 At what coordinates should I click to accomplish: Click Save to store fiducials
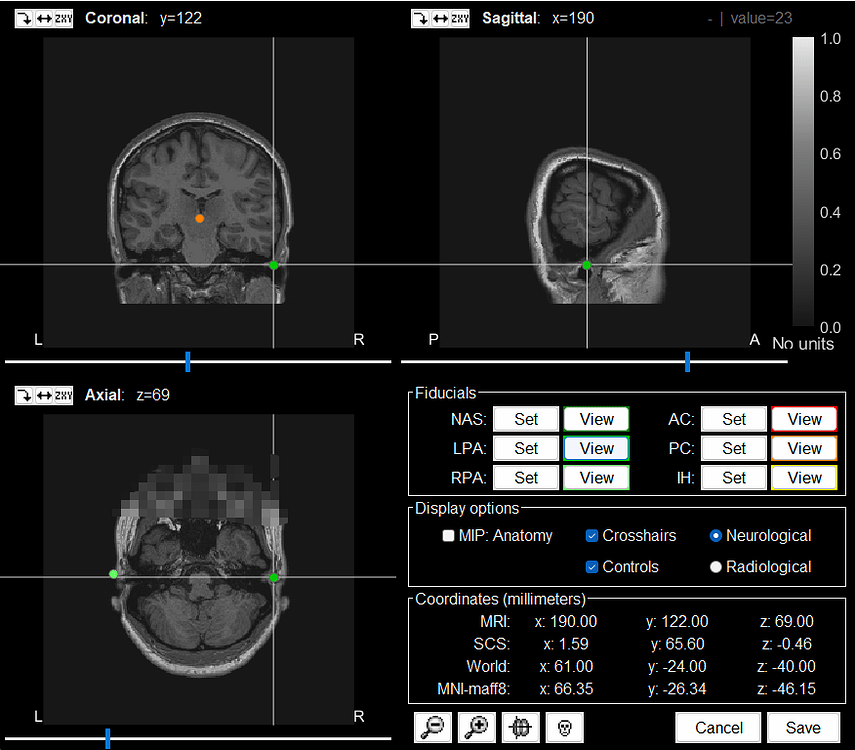pos(803,728)
